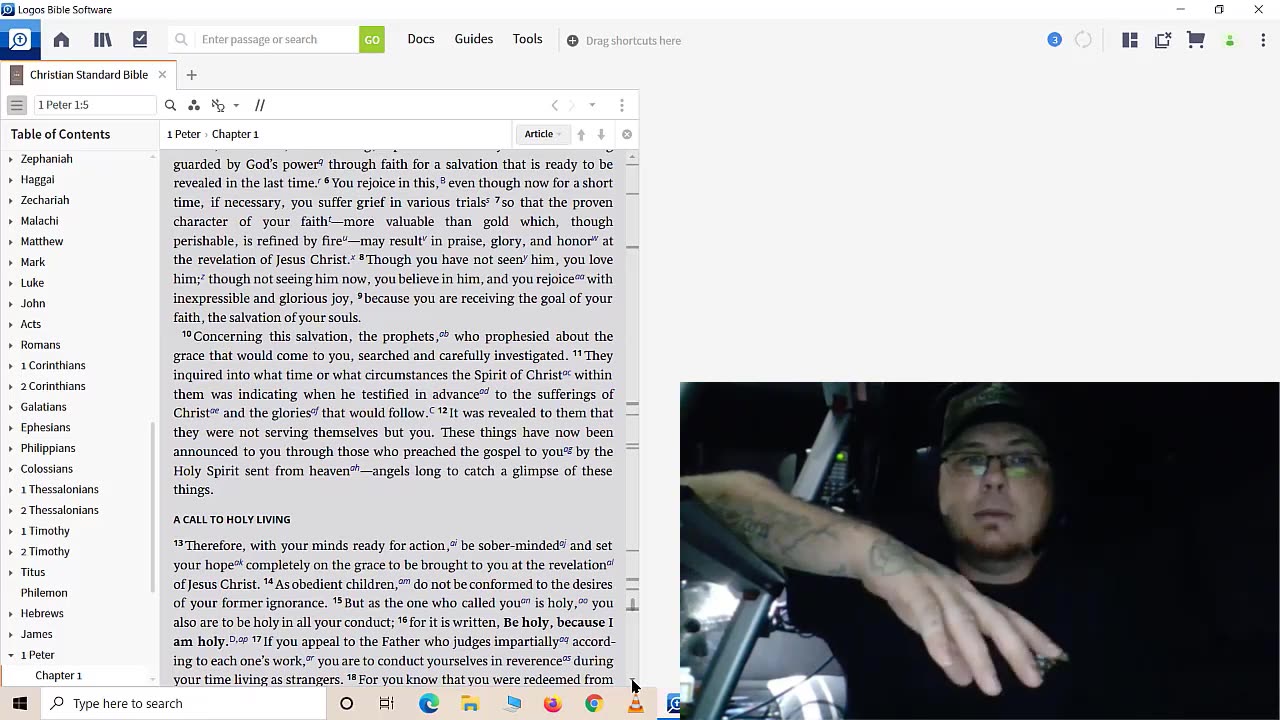
Task: Expand the Romans tree entry
Action: pos(11,345)
